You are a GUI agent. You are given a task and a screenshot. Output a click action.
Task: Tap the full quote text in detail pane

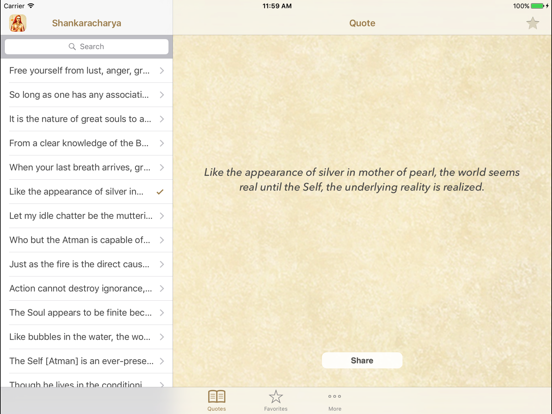pyautogui.click(x=362, y=180)
